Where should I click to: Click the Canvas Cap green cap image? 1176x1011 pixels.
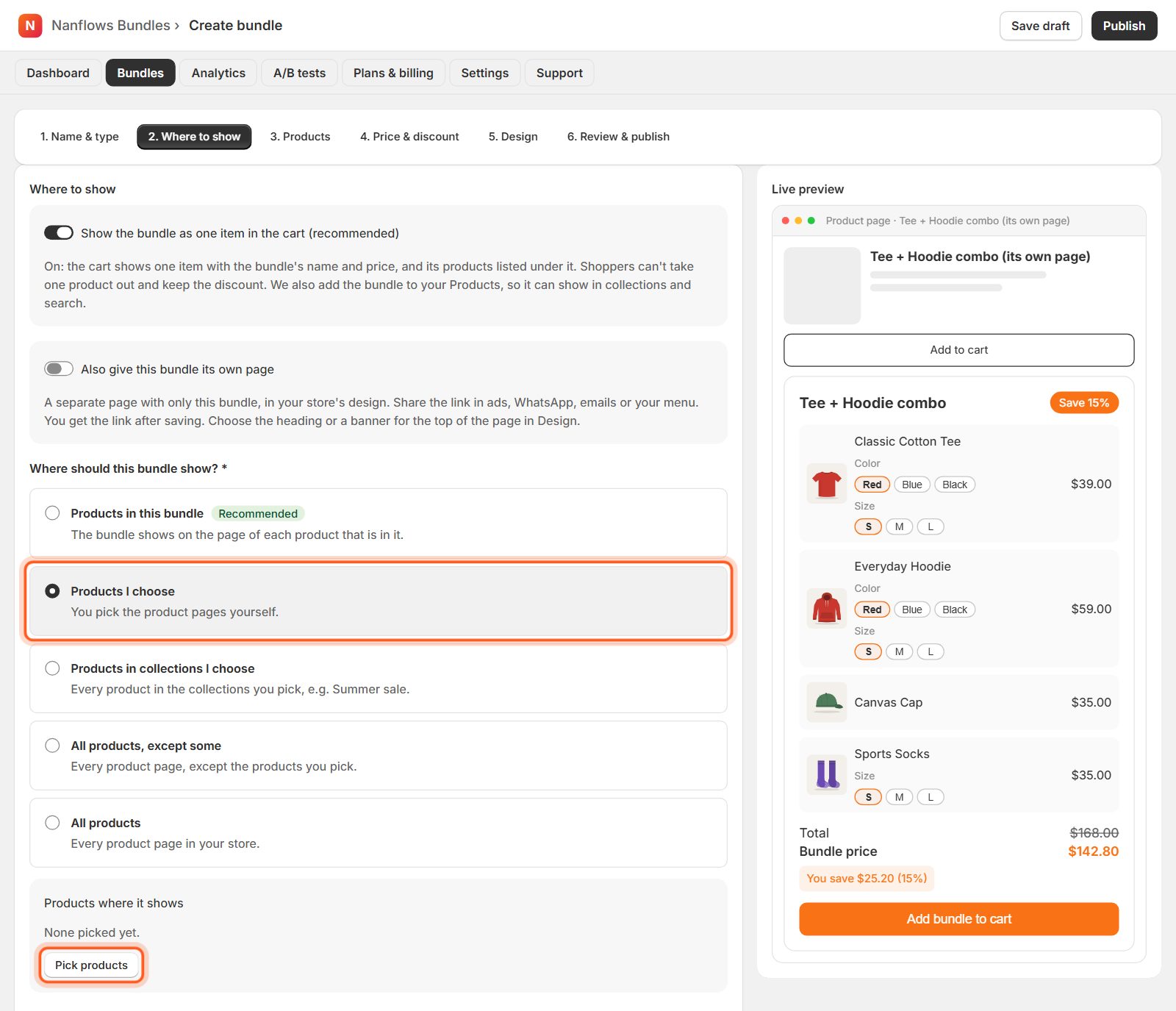(x=827, y=702)
